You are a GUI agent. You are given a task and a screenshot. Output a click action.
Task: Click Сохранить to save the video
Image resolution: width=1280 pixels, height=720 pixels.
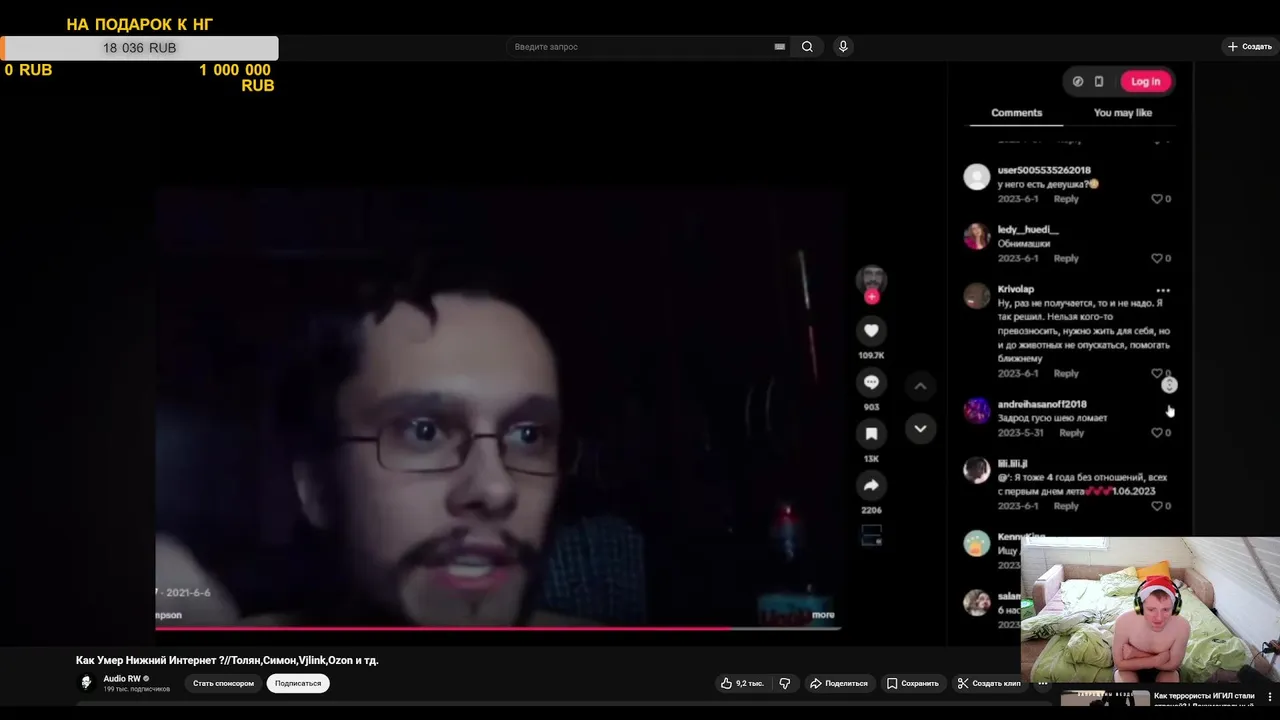click(x=913, y=683)
